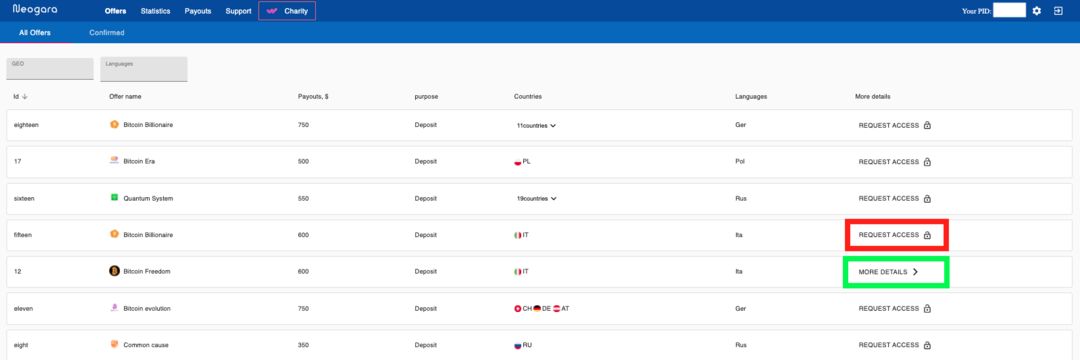
Task: Click the Bitcoin Freedom offer name
Action: click(x=147, y=272)
